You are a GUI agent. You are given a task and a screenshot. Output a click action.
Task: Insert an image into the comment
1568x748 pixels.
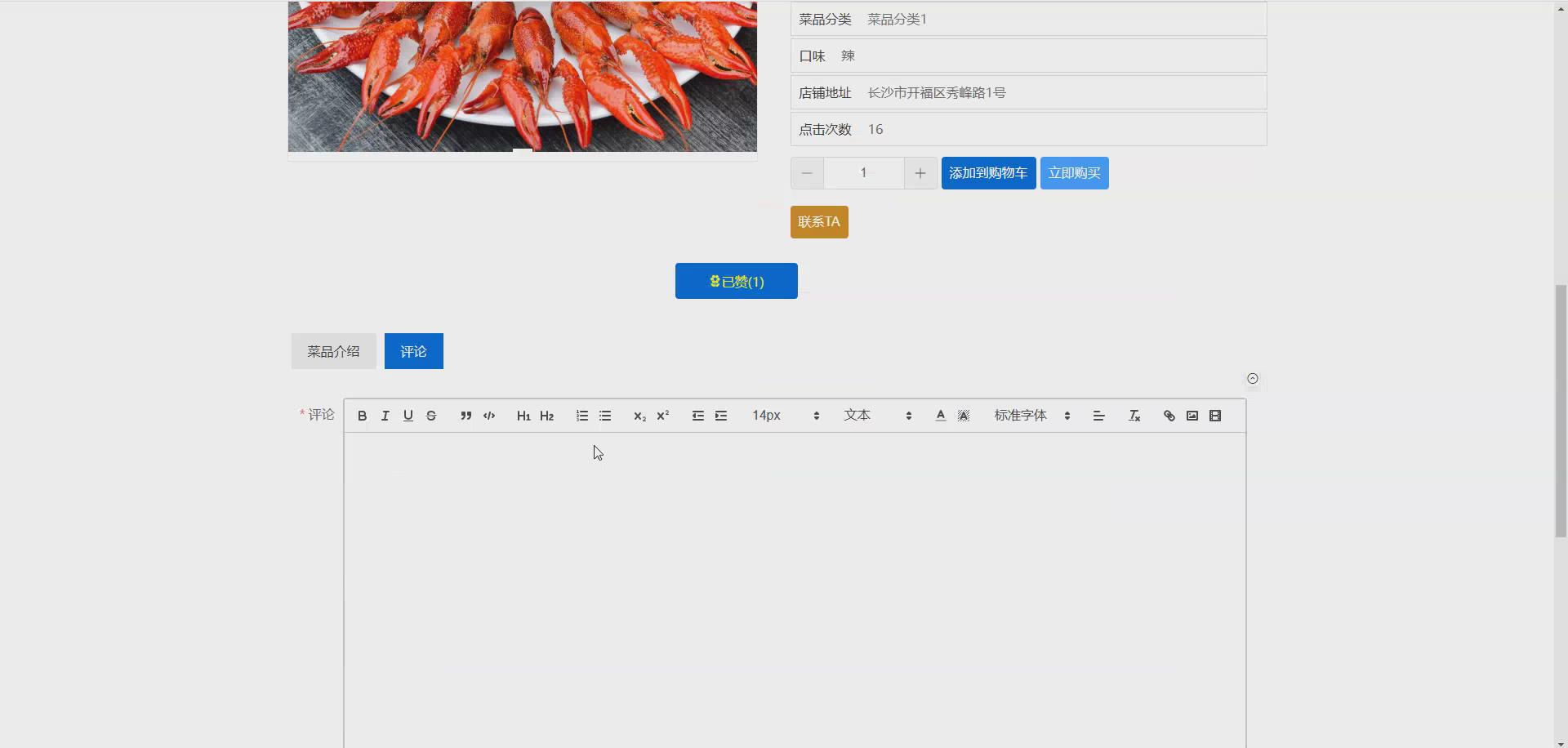[1192, 416]
